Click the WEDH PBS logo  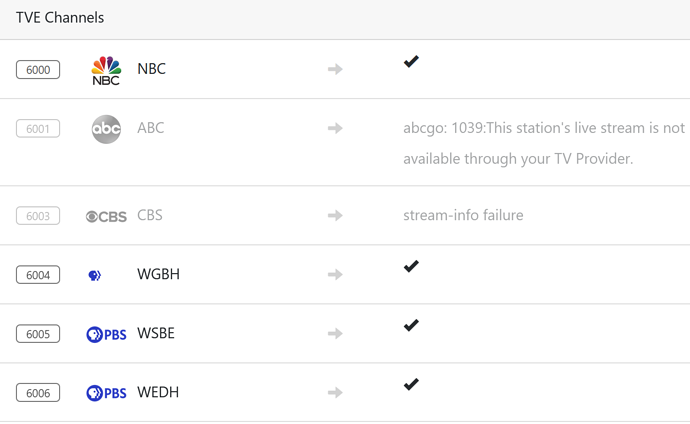pyautogui.click(x=106, y=393)
